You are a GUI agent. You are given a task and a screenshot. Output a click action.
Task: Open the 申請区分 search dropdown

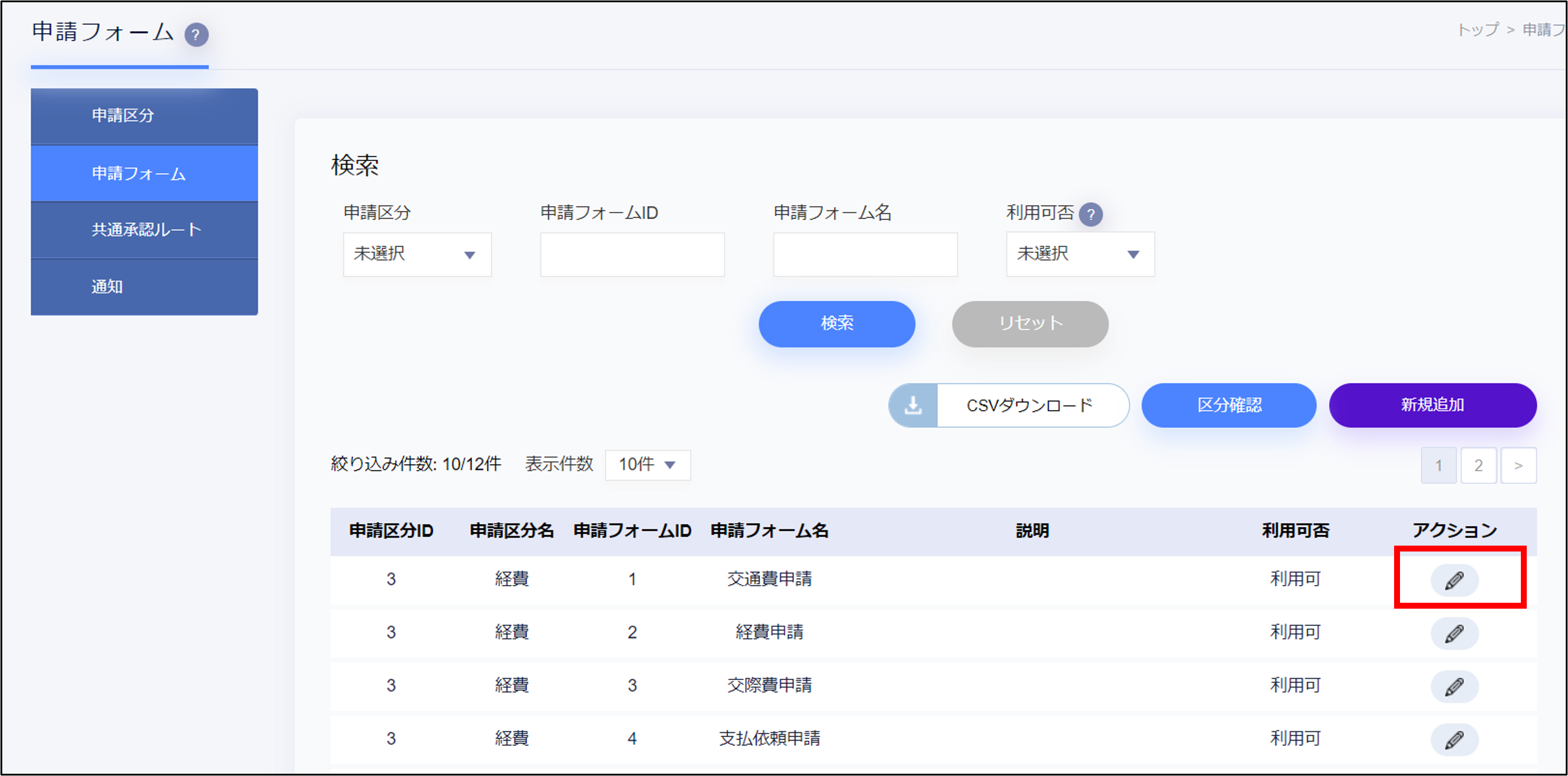pyautogui.click(x=417, y=255)
